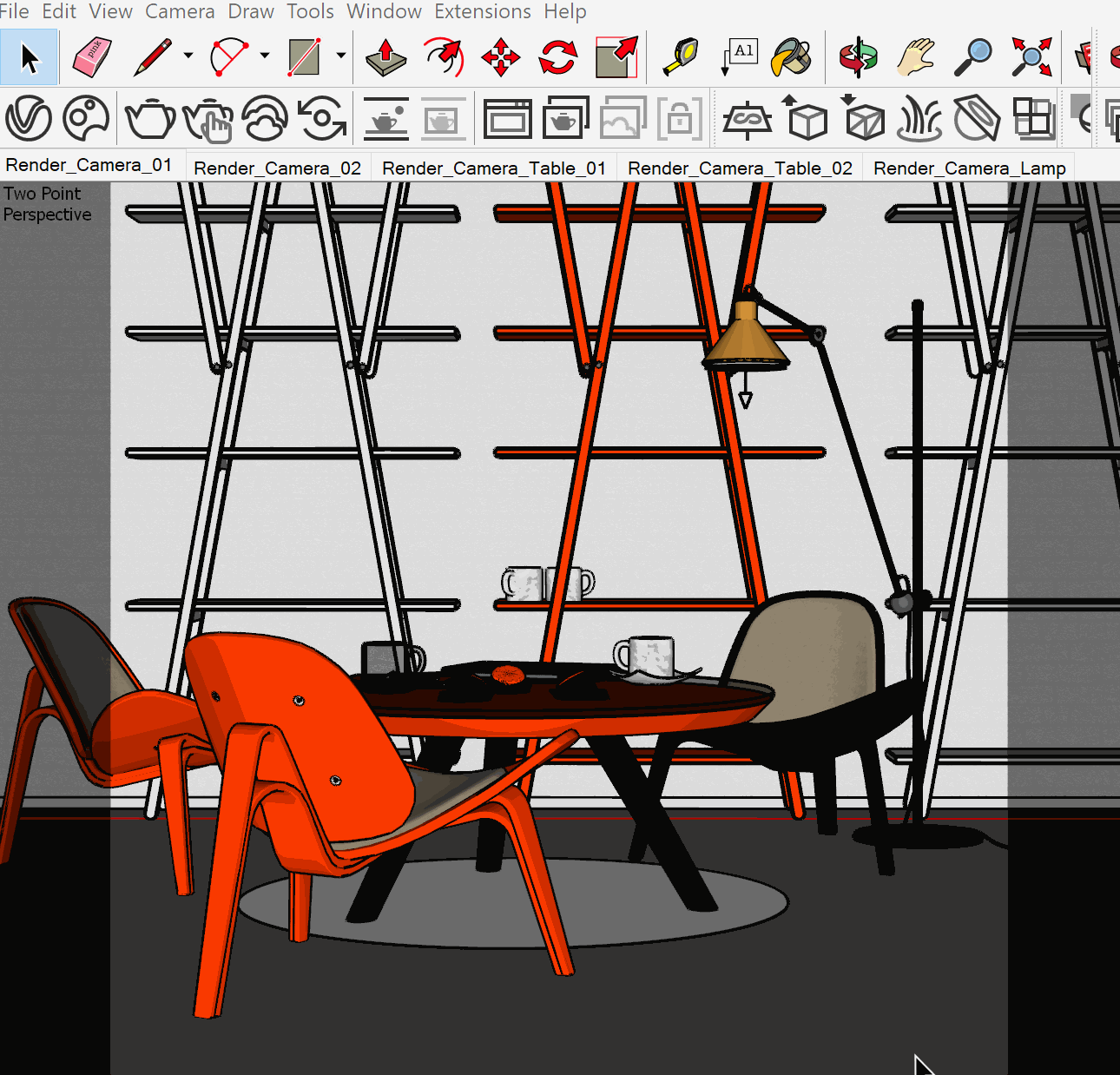
Task: Select the Rectangle shape tool
Action: click(x=306, y=57)
